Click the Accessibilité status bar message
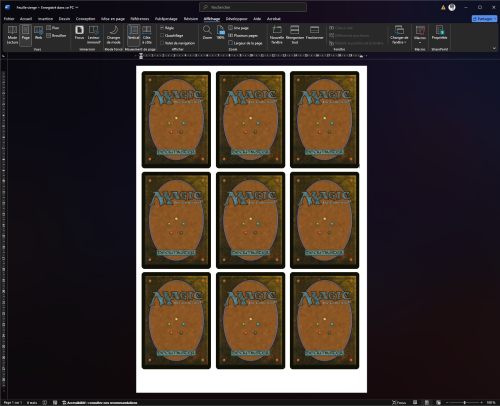This screenshot has width=500, height=406. pos(100,403)
